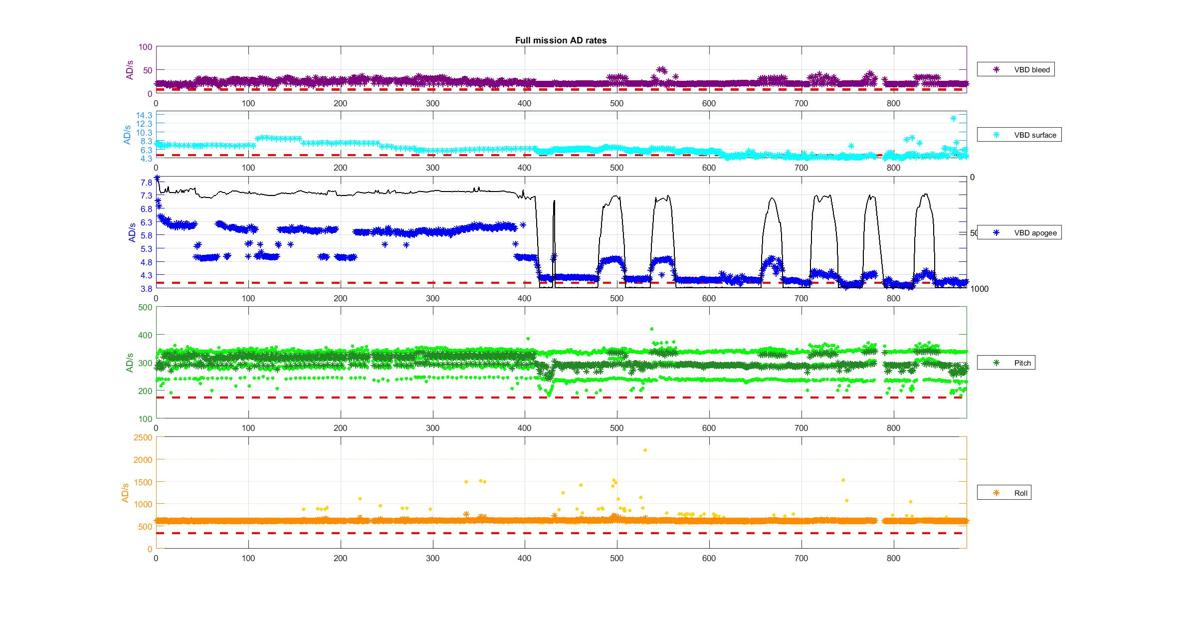Click the purple AD/s label of bleed plot
Viewport: 1200px width, 617px height.
(129, 69)
